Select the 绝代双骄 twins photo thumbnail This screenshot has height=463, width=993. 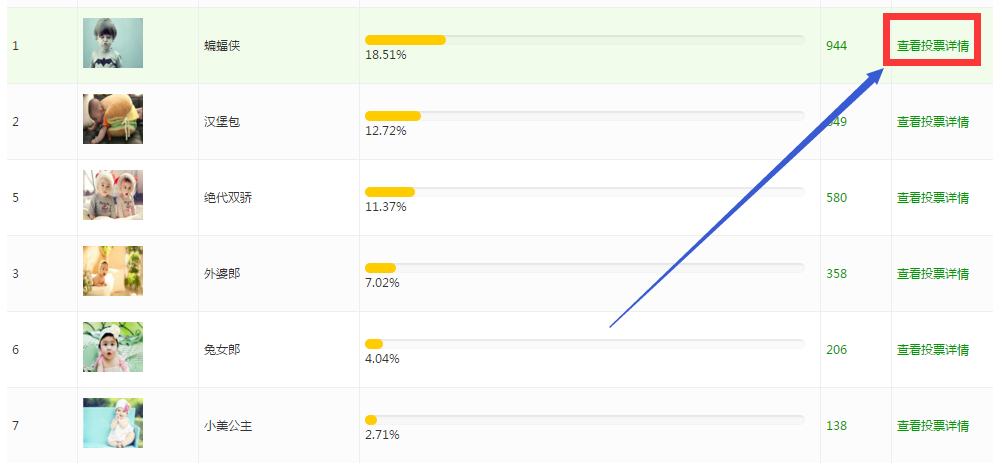tap(113, 195)
